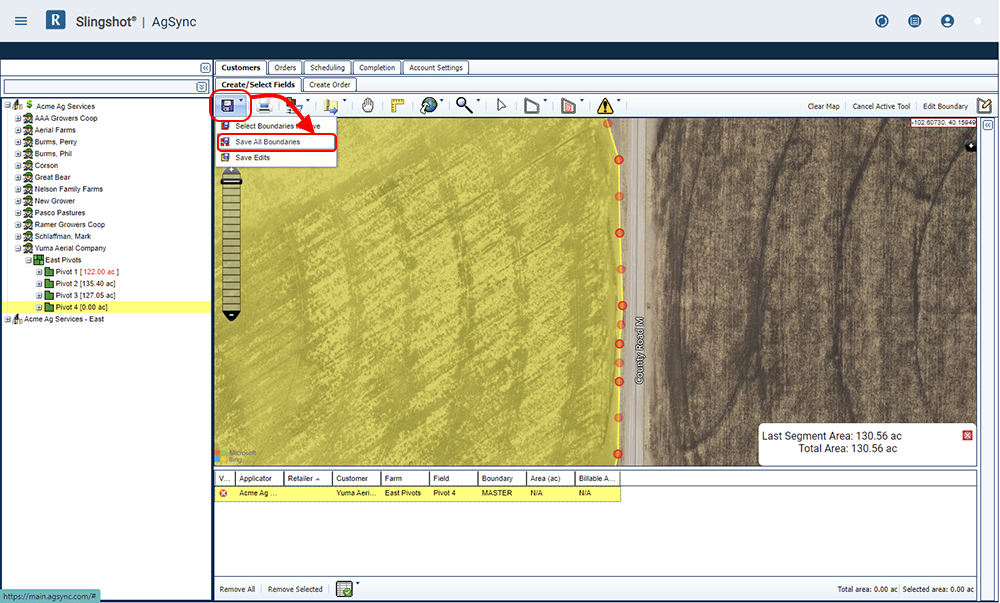The width and height of the screenshot is (1000, 603).
Task: Open the search filter dropdown in left panel
Action: point(202,87)
